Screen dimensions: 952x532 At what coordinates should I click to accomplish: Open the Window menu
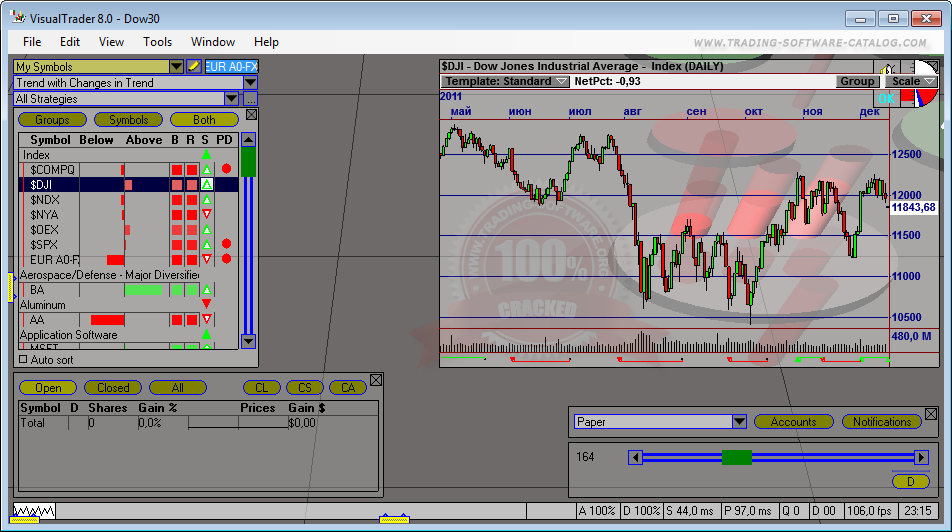(212, 42)
